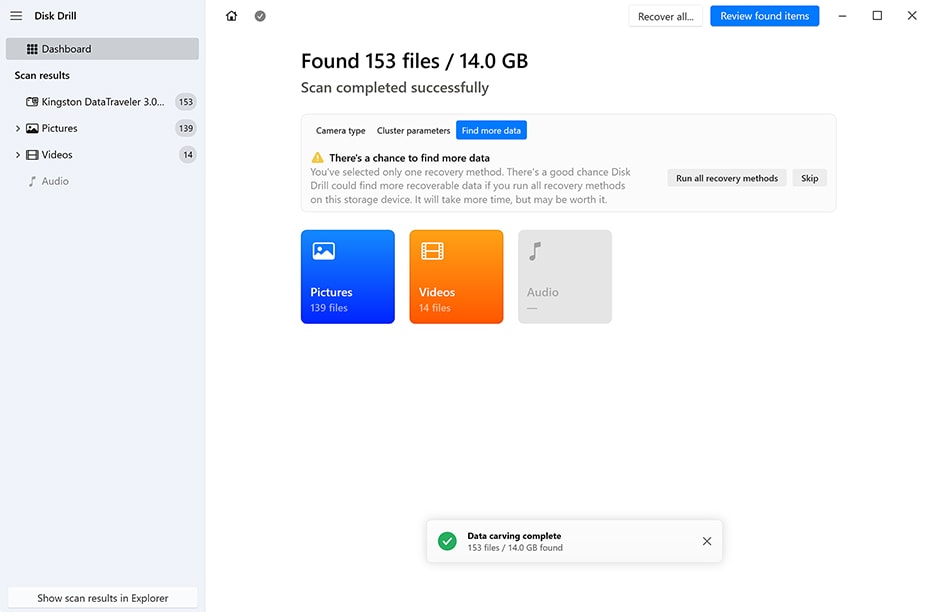Viewport: 928px width, 612px height.
Task: Open the orange Videos 14 files tile
Action: 456,277
